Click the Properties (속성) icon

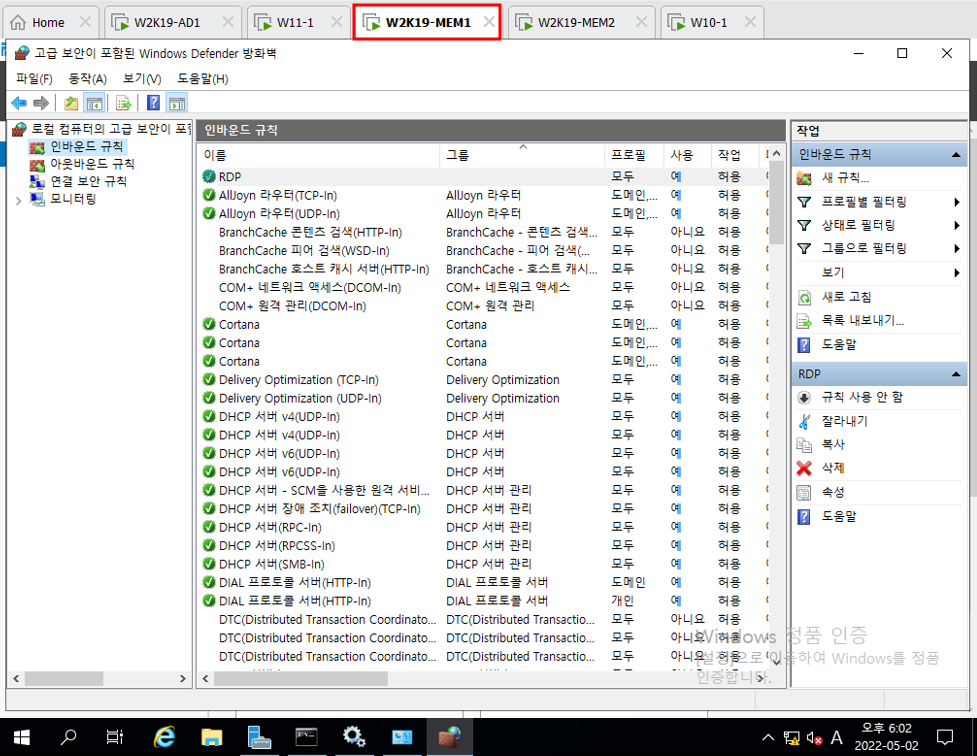(x=804, y=492)
